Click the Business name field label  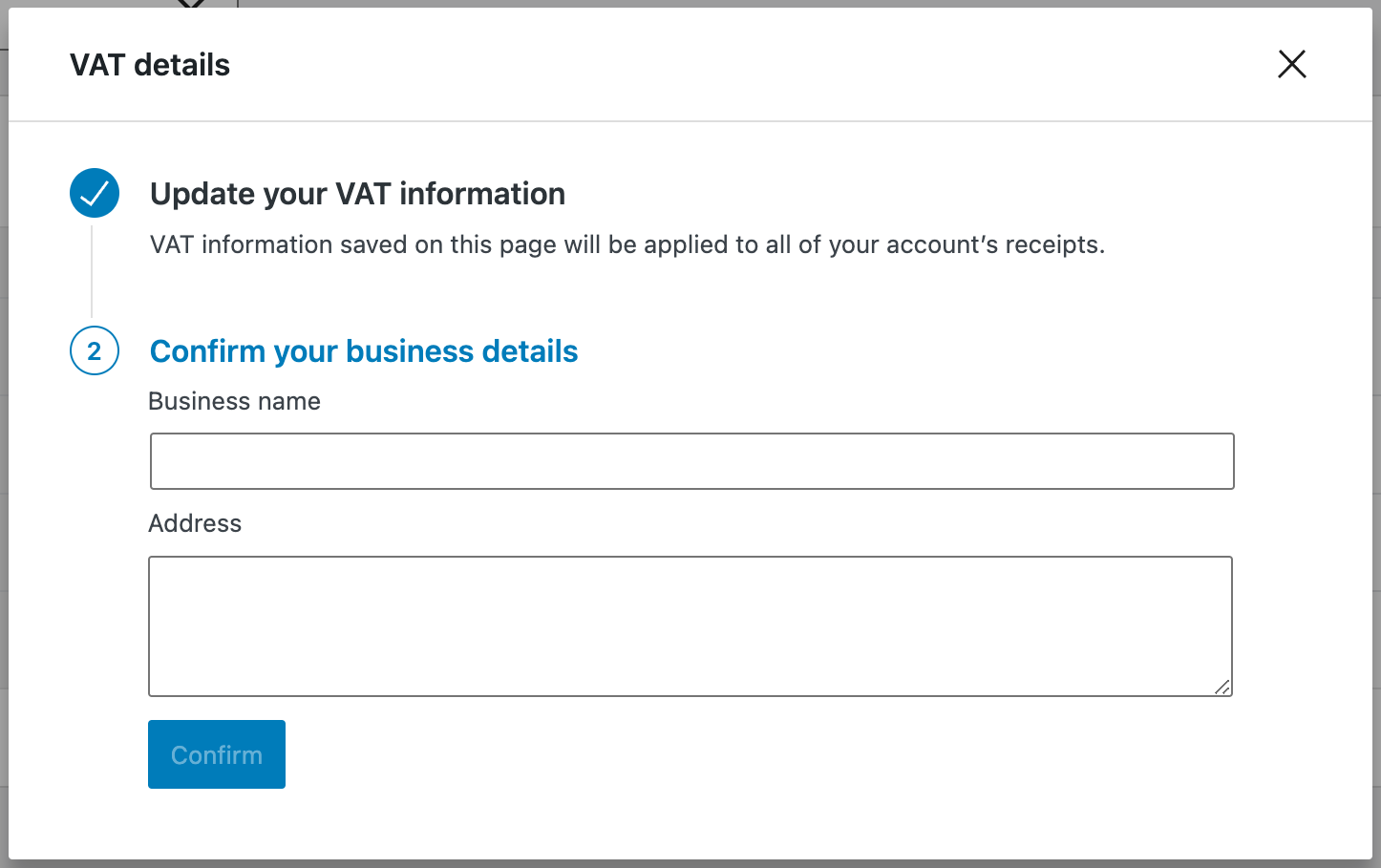tap(234, 401)
